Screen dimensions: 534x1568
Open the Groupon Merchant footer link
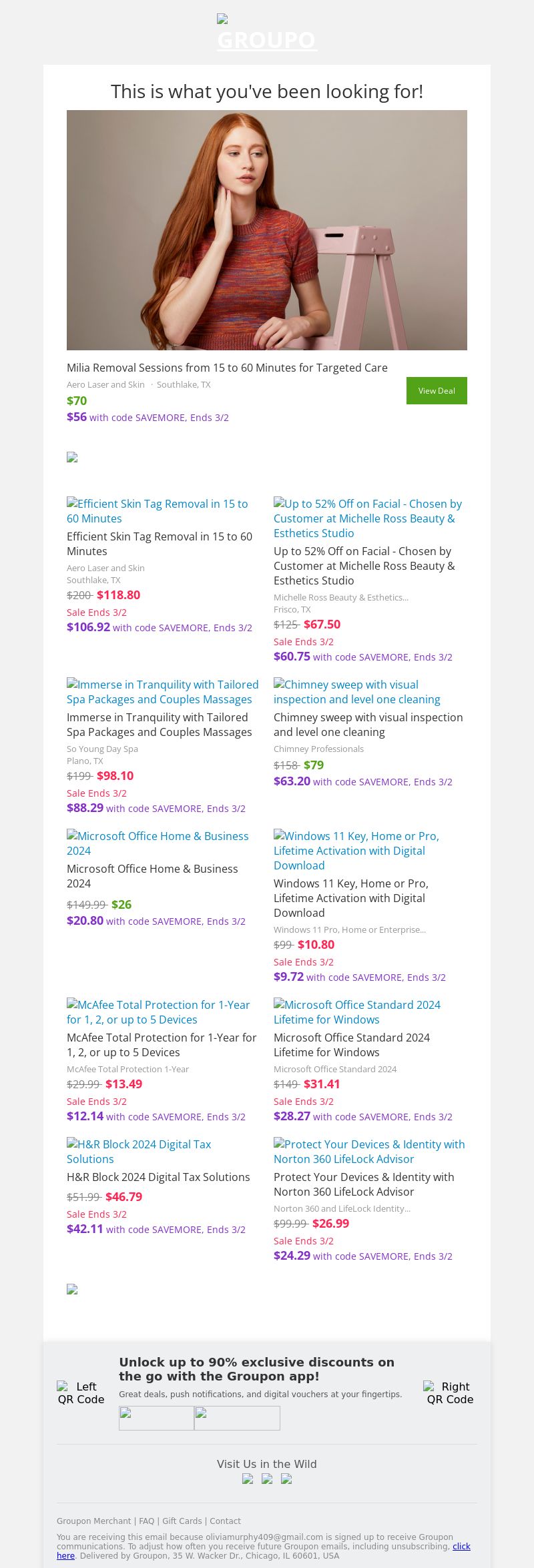click(x=93, y=1521)
